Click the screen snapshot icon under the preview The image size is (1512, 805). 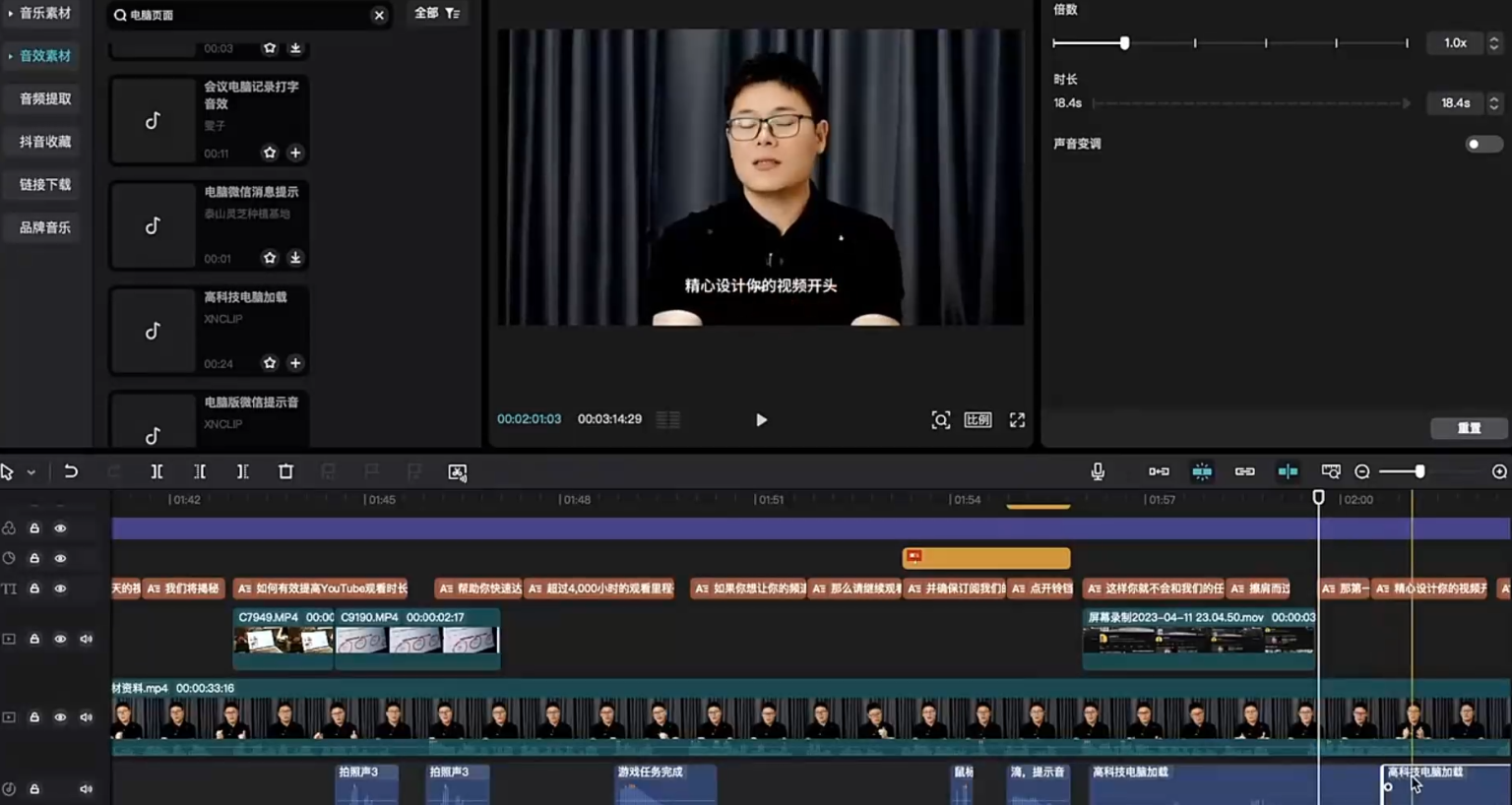[x=941, y=419]
